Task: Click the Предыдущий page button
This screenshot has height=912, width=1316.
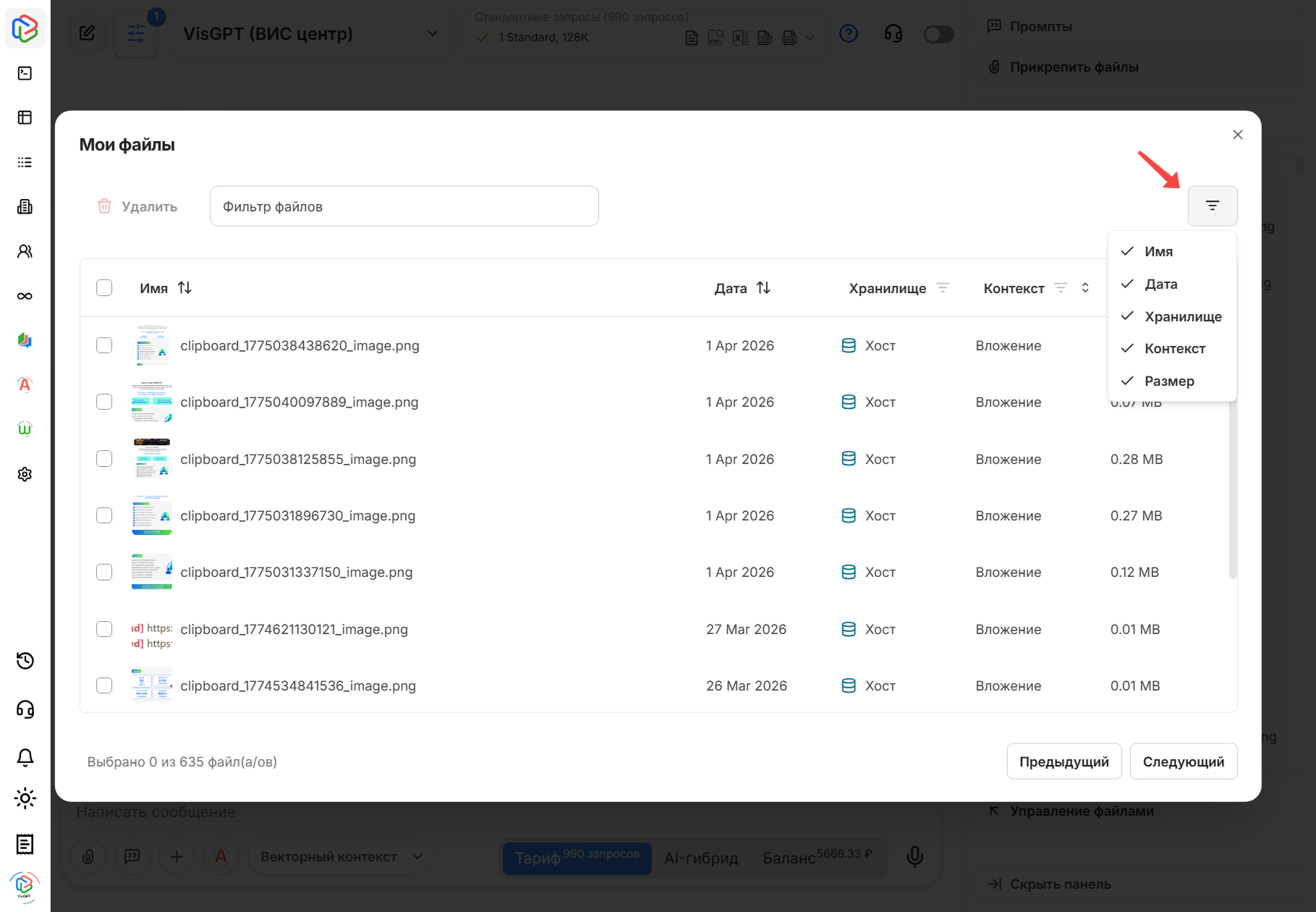Action: [x=1064, y=761]
